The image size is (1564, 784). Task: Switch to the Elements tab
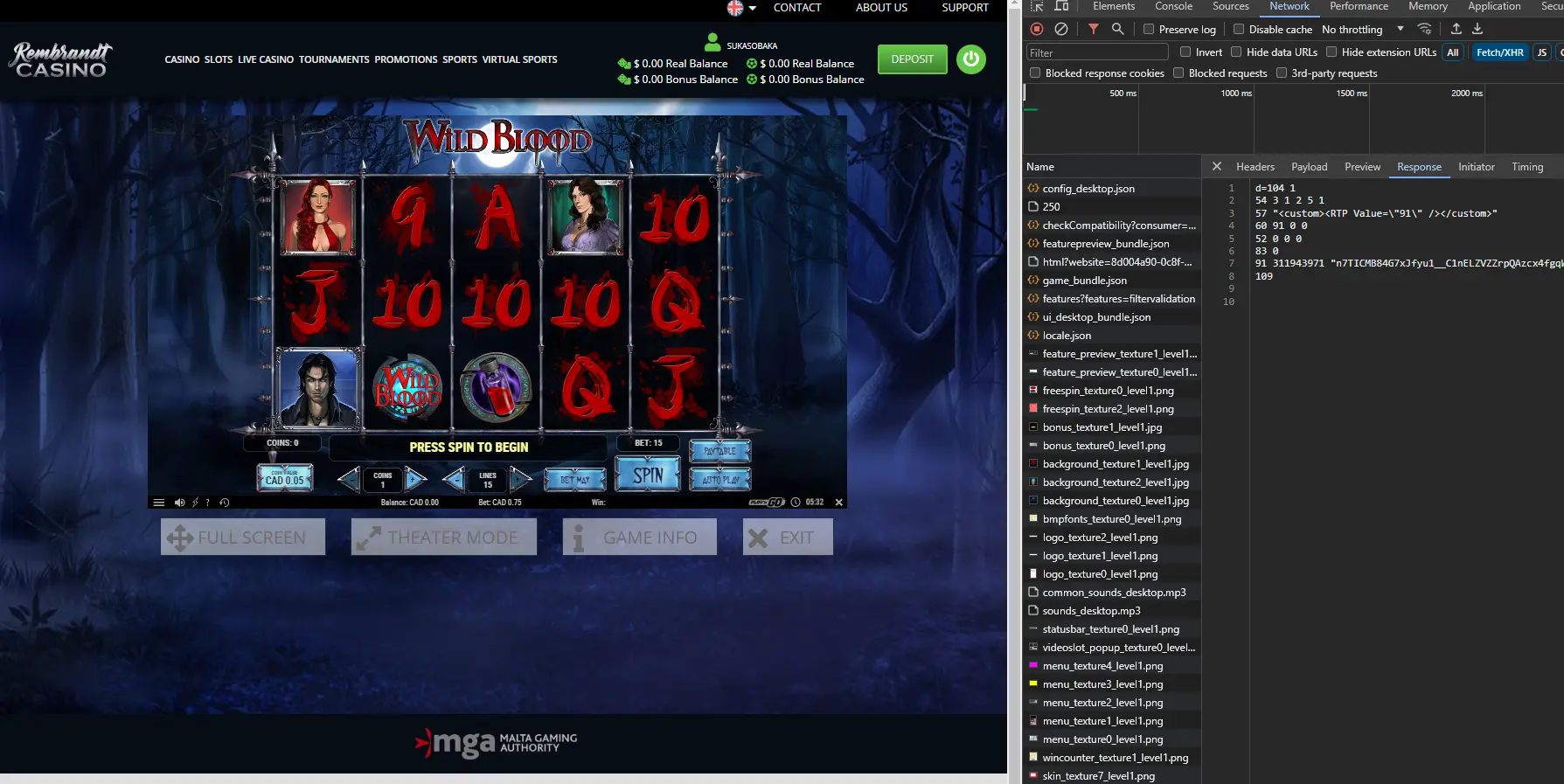[1114, 6]
